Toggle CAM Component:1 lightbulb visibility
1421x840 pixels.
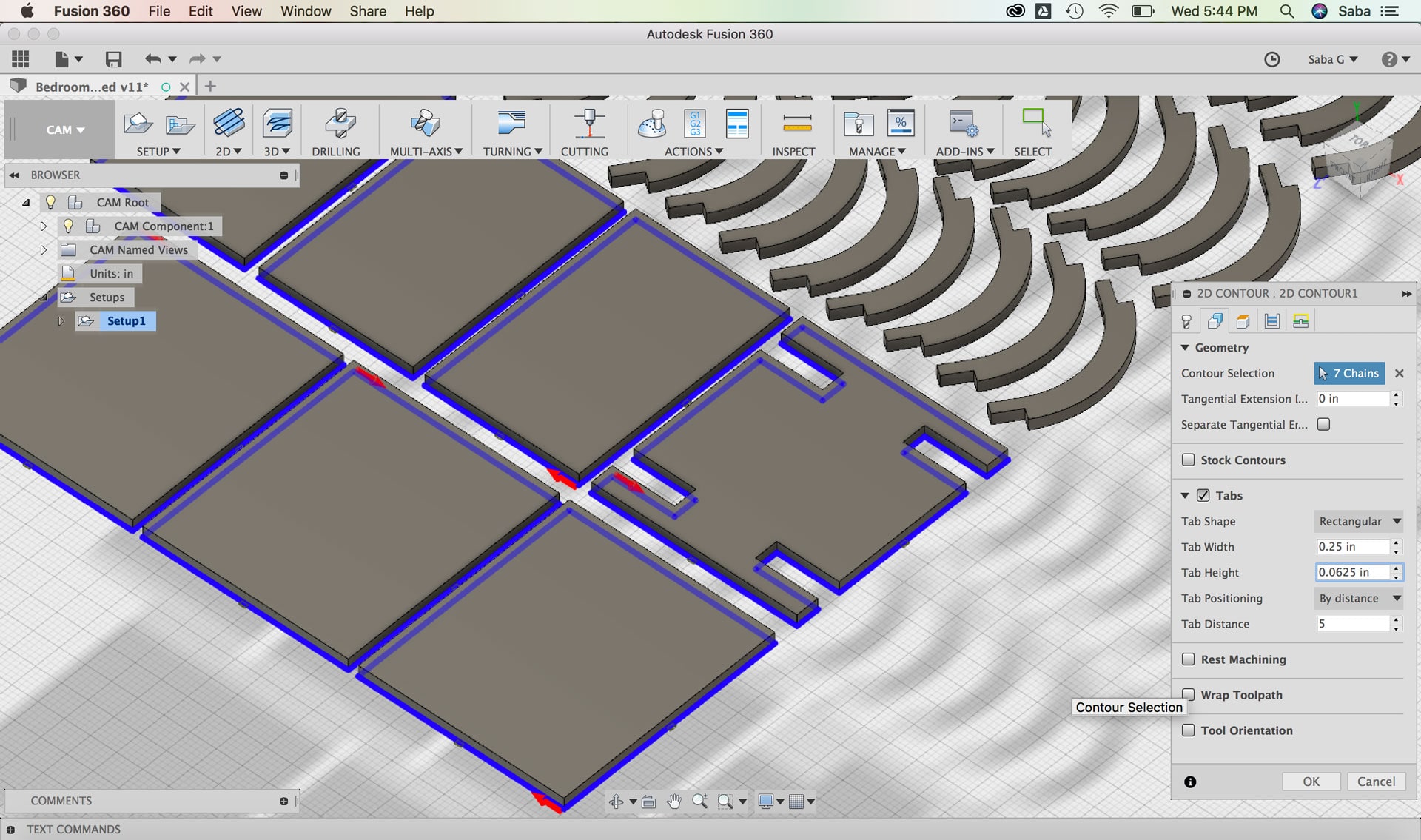click(x=68, y=226)
